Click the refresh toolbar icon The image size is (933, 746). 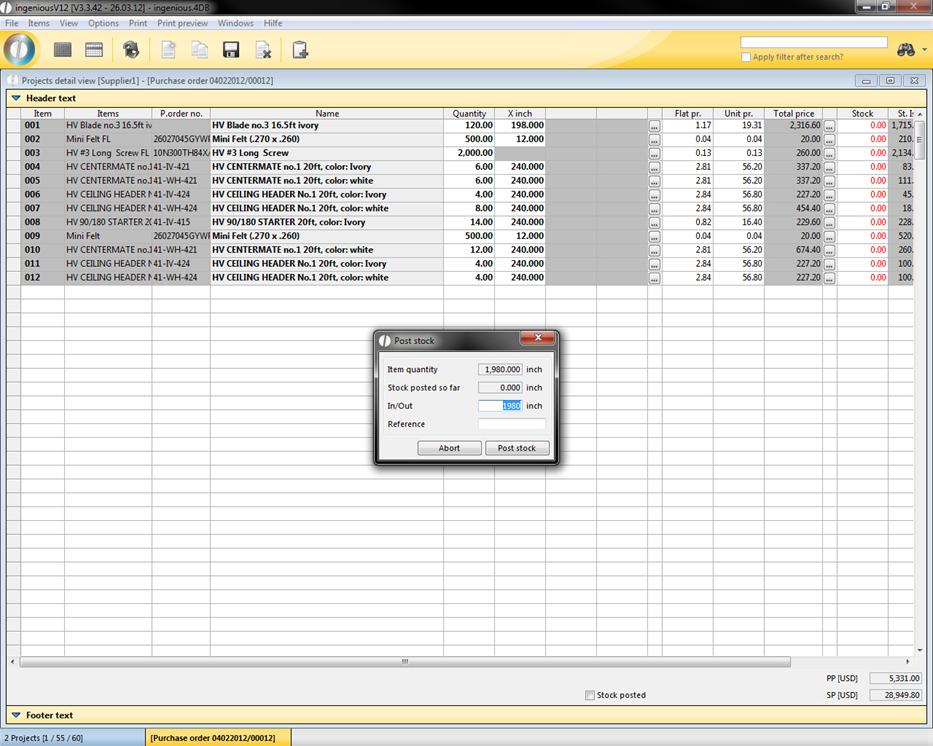pyautogui.click(x=131, y=50)
